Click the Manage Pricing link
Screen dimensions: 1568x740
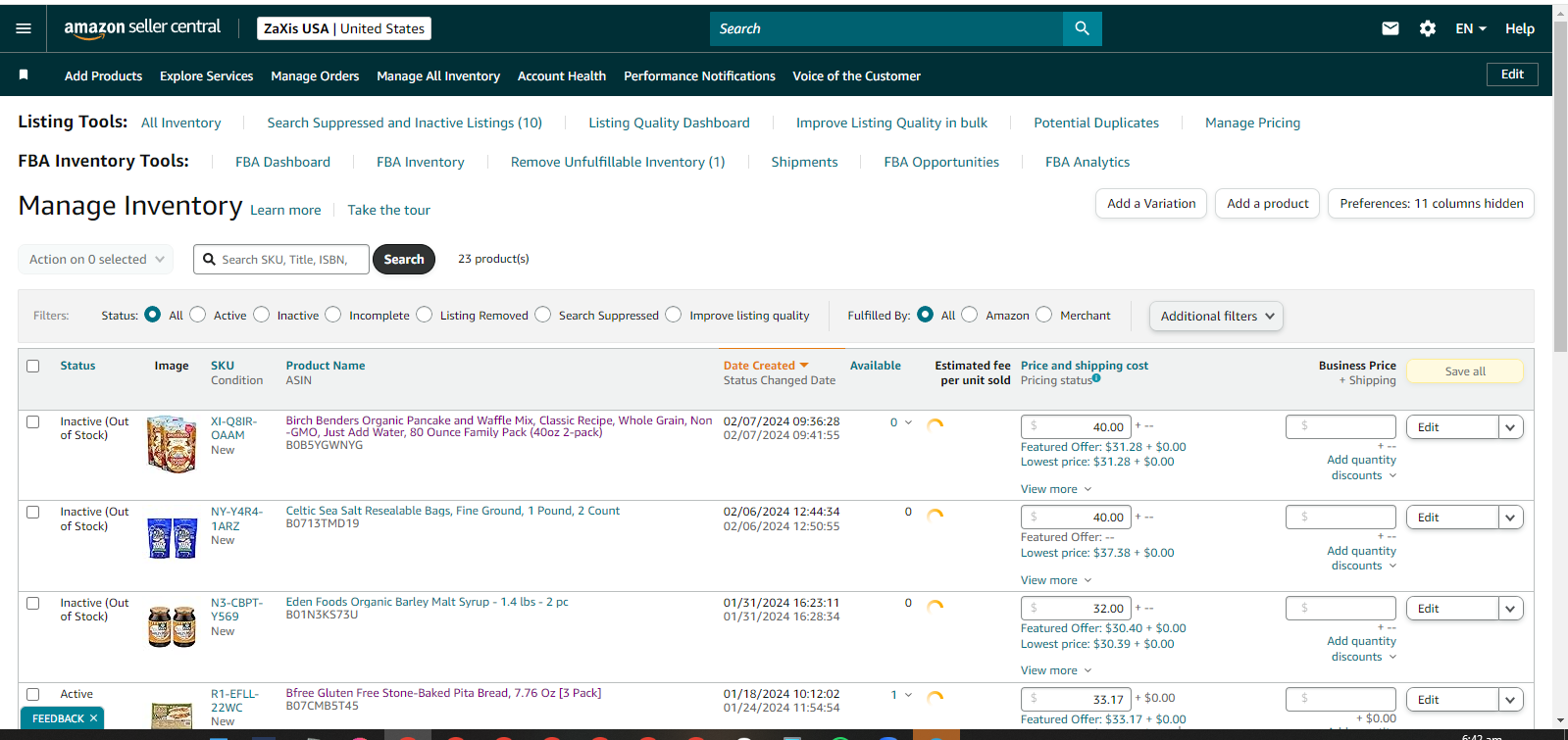1252,123
